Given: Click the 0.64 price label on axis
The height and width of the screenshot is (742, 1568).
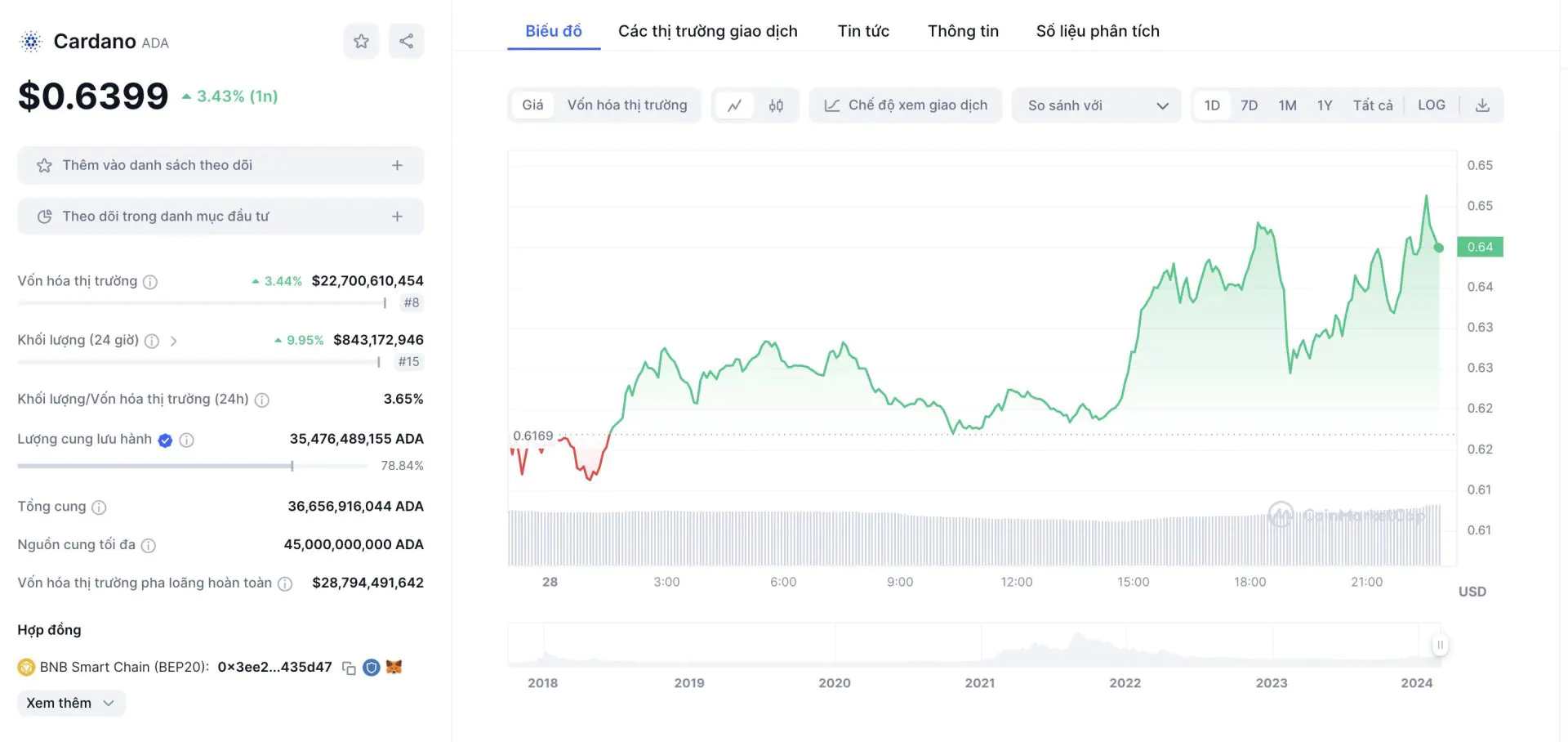Looking at the screenshot, I should pyautogui.click(x=1480, y=247).
